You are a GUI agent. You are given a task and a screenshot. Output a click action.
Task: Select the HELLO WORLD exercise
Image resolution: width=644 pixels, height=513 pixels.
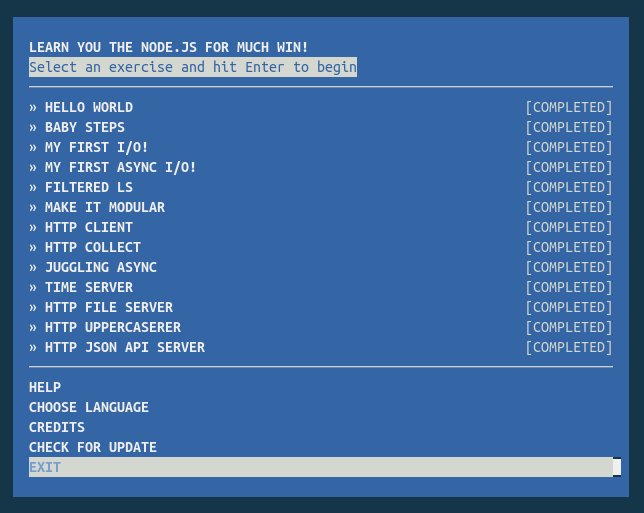click(321, 107)
